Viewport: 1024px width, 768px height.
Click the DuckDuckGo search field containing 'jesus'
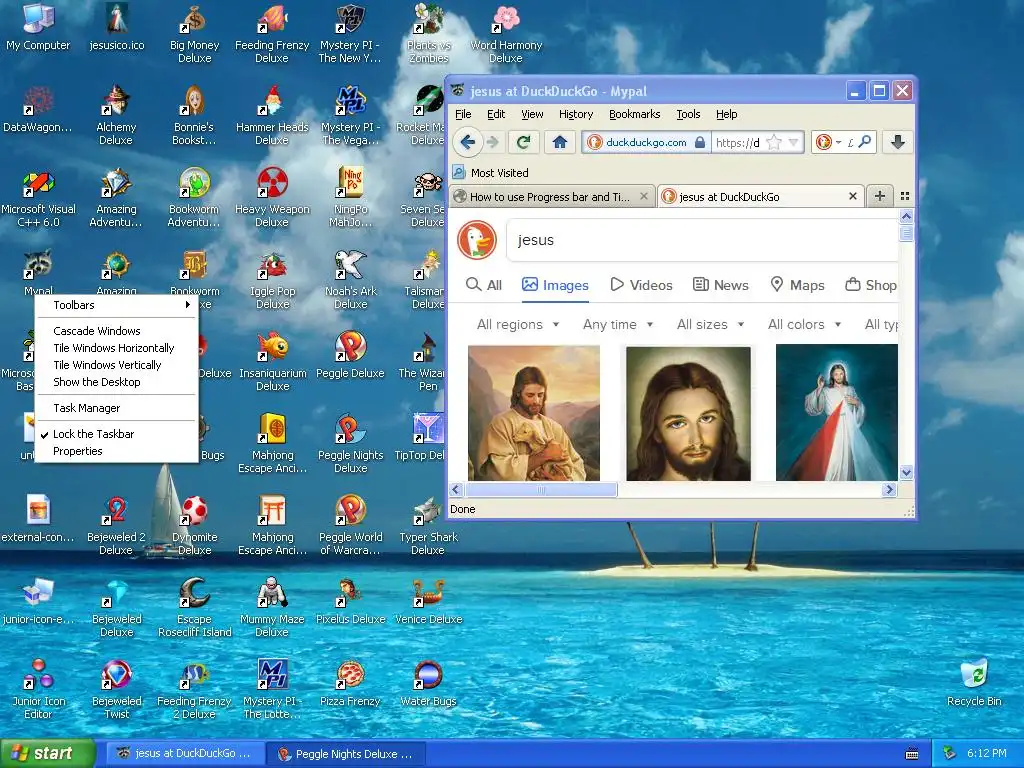703,240
